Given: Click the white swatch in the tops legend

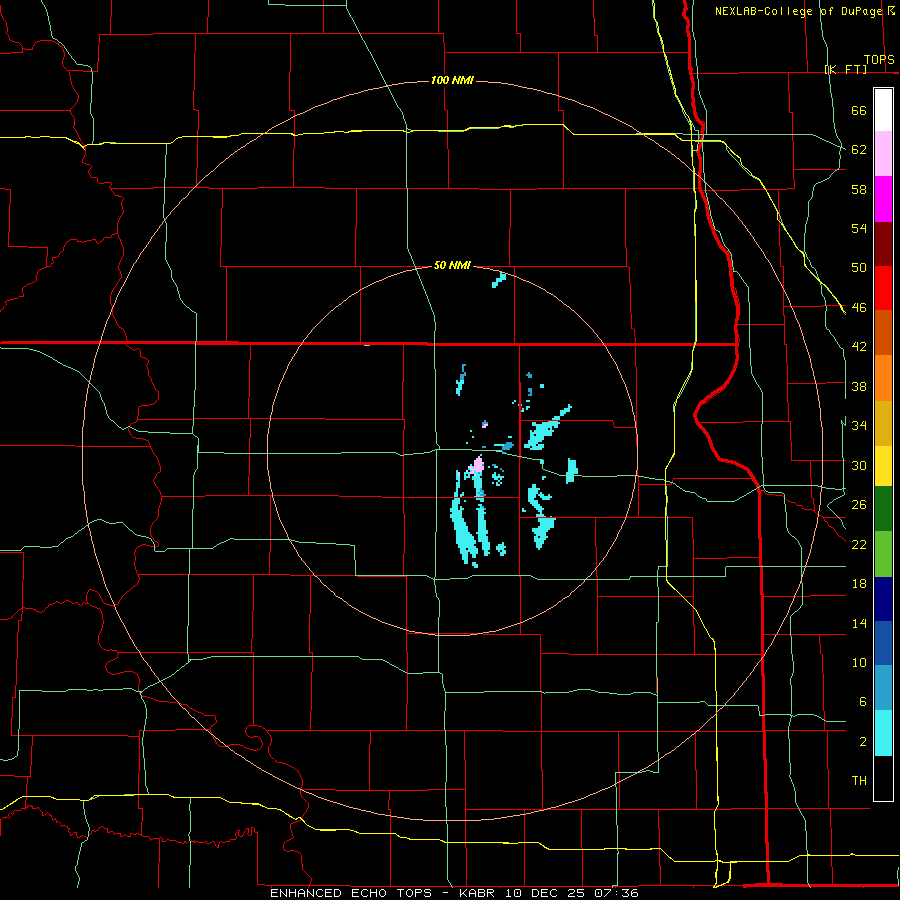Looking at the screenshot, I should tap(883, 110).
